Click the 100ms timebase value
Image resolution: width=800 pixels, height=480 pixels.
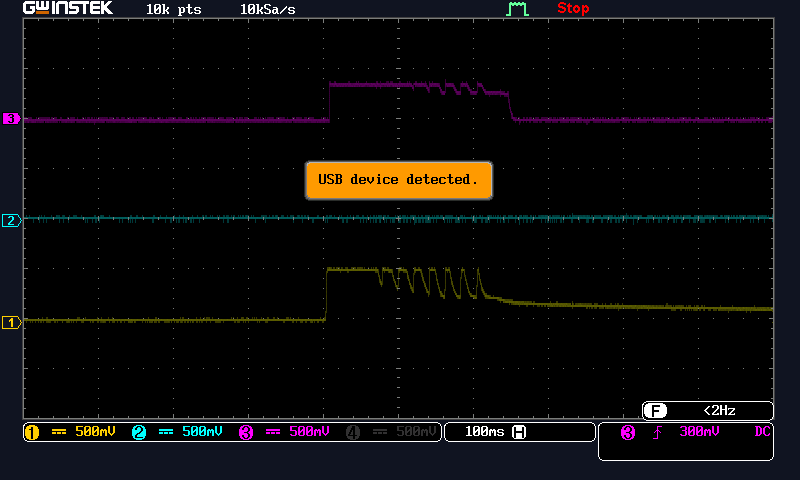coord(484,432)
